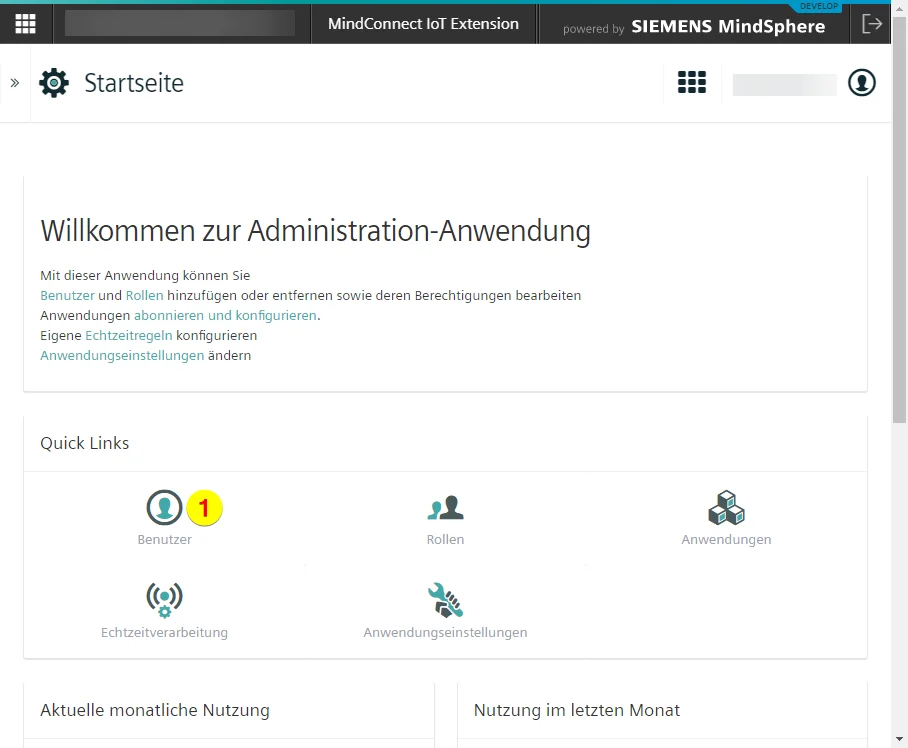908x748 pixels.
Task: Click the Rollen label under quick links
Action: [x=445, y=540]
